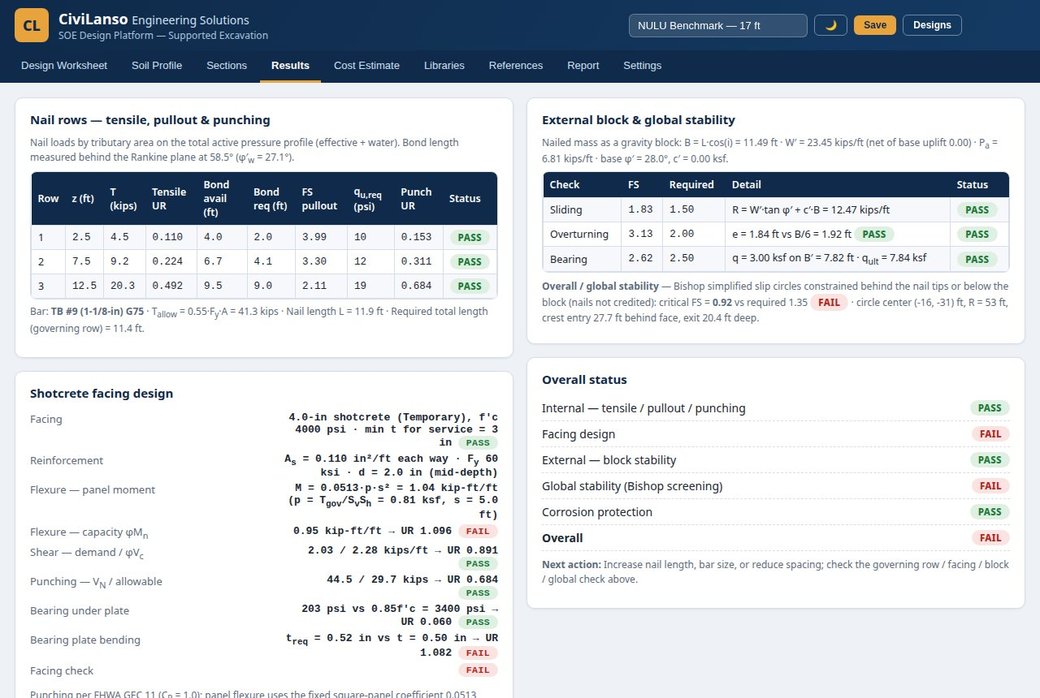Click the FAIL badge next to UR 1.096
This screenshot has height=698, width=1040.
(x=478, y=531)
